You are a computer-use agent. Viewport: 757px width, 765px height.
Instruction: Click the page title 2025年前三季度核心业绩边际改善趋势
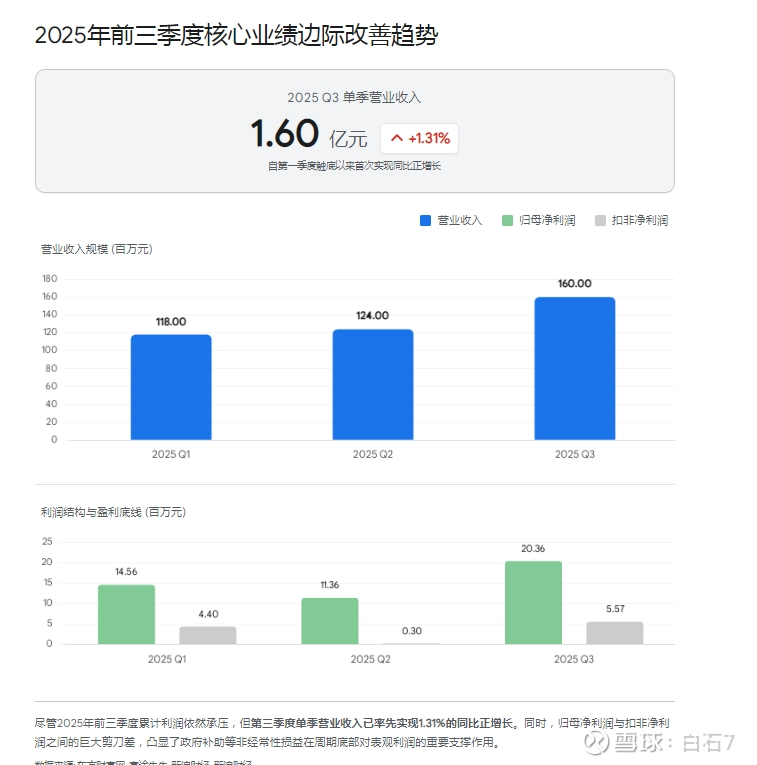coord(237,35)
